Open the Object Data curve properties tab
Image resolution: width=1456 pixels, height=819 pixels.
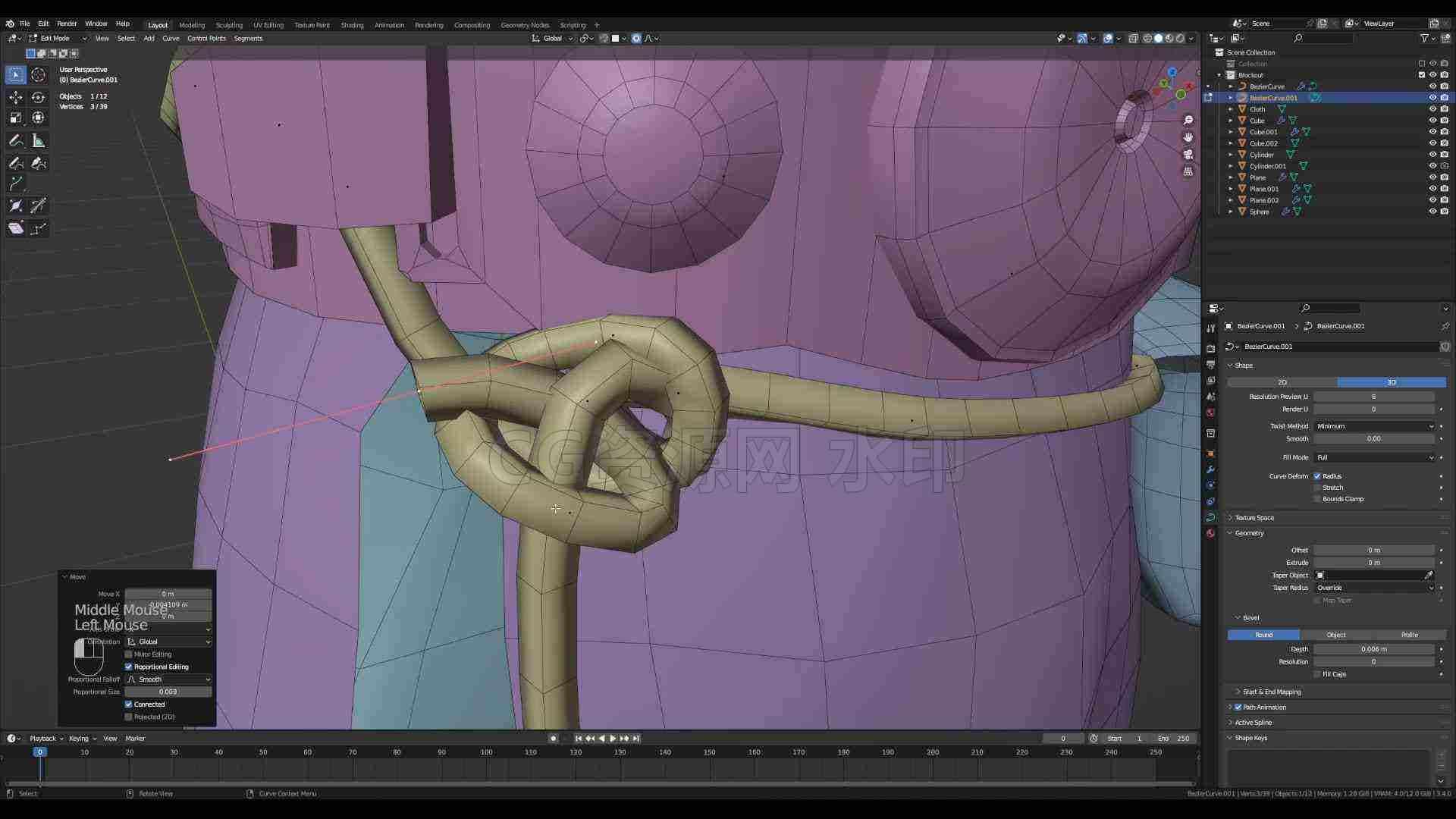pyautogui.click(x=1210, y=517)
